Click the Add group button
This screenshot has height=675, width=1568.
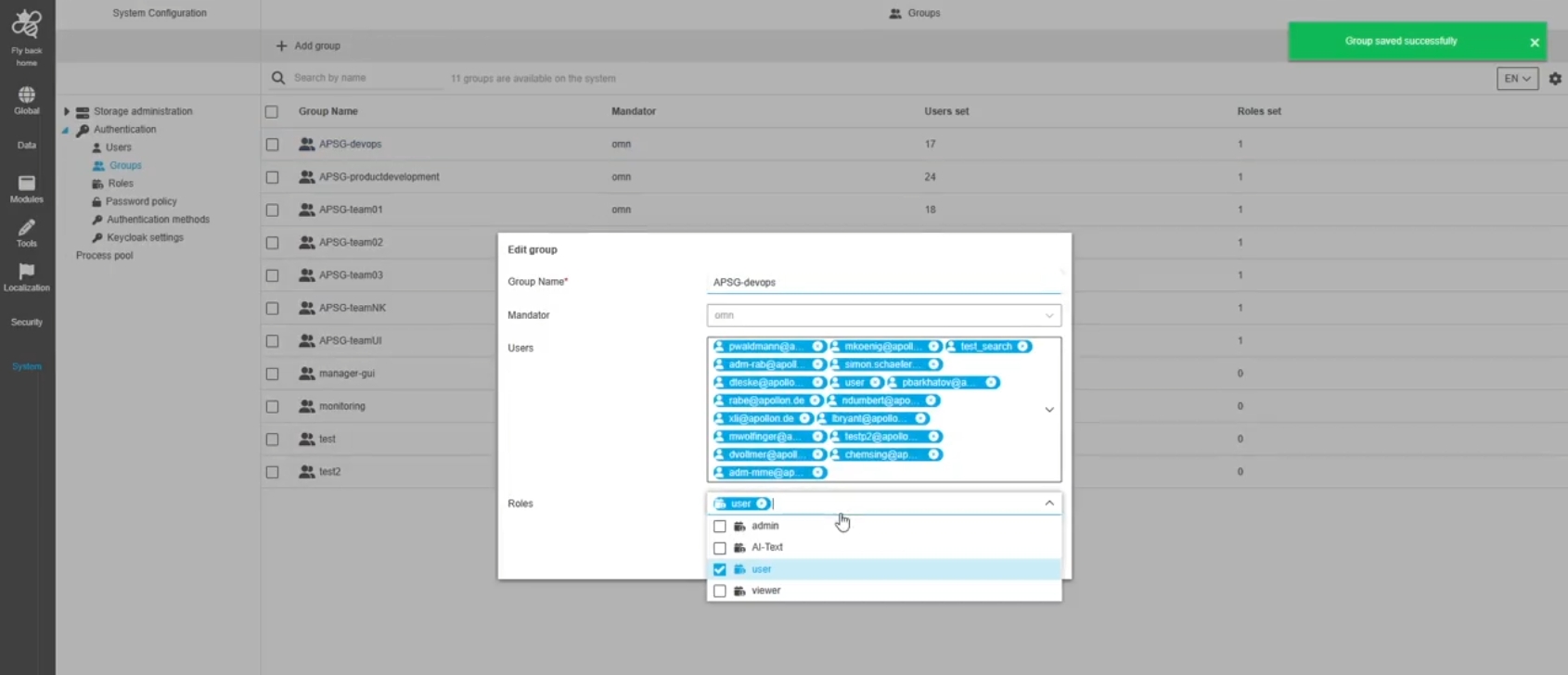[x=308, y=45]
